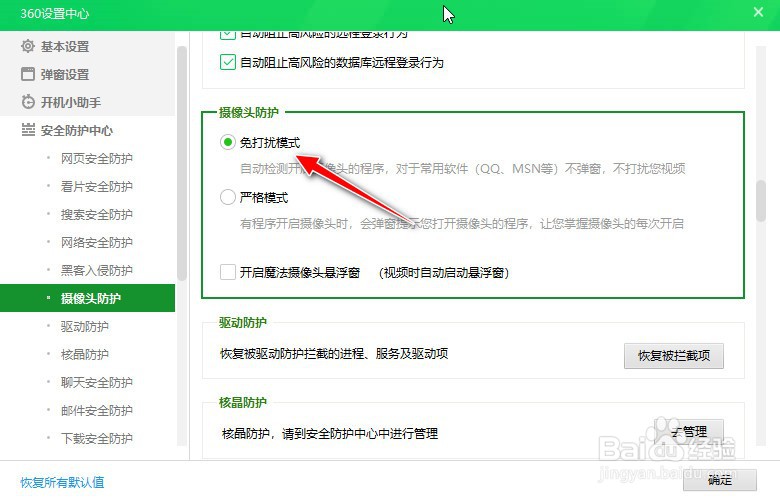Click 去管理 button for 核晶防护

tap(689, 432)
